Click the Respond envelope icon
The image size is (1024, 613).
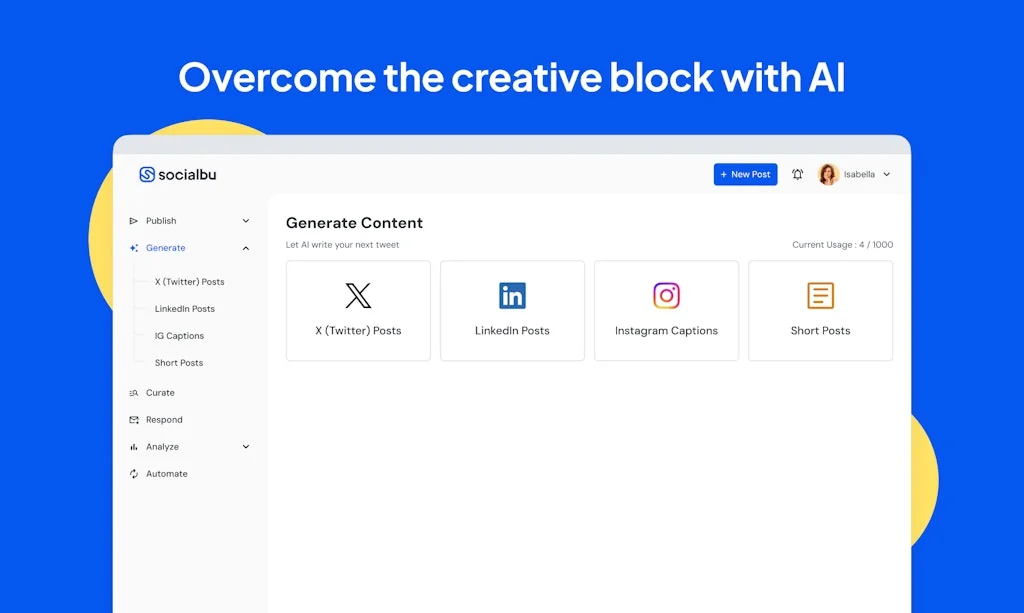[x=134, y=420]
